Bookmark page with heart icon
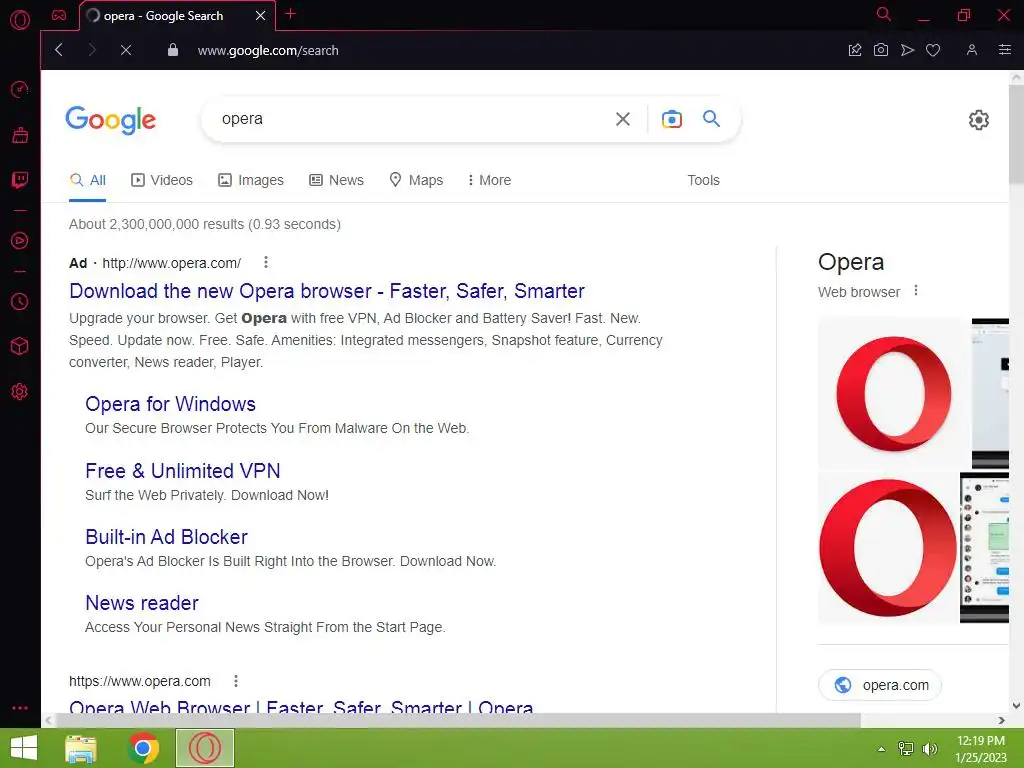Viewport: 1024px width, 768px height. 933,50
